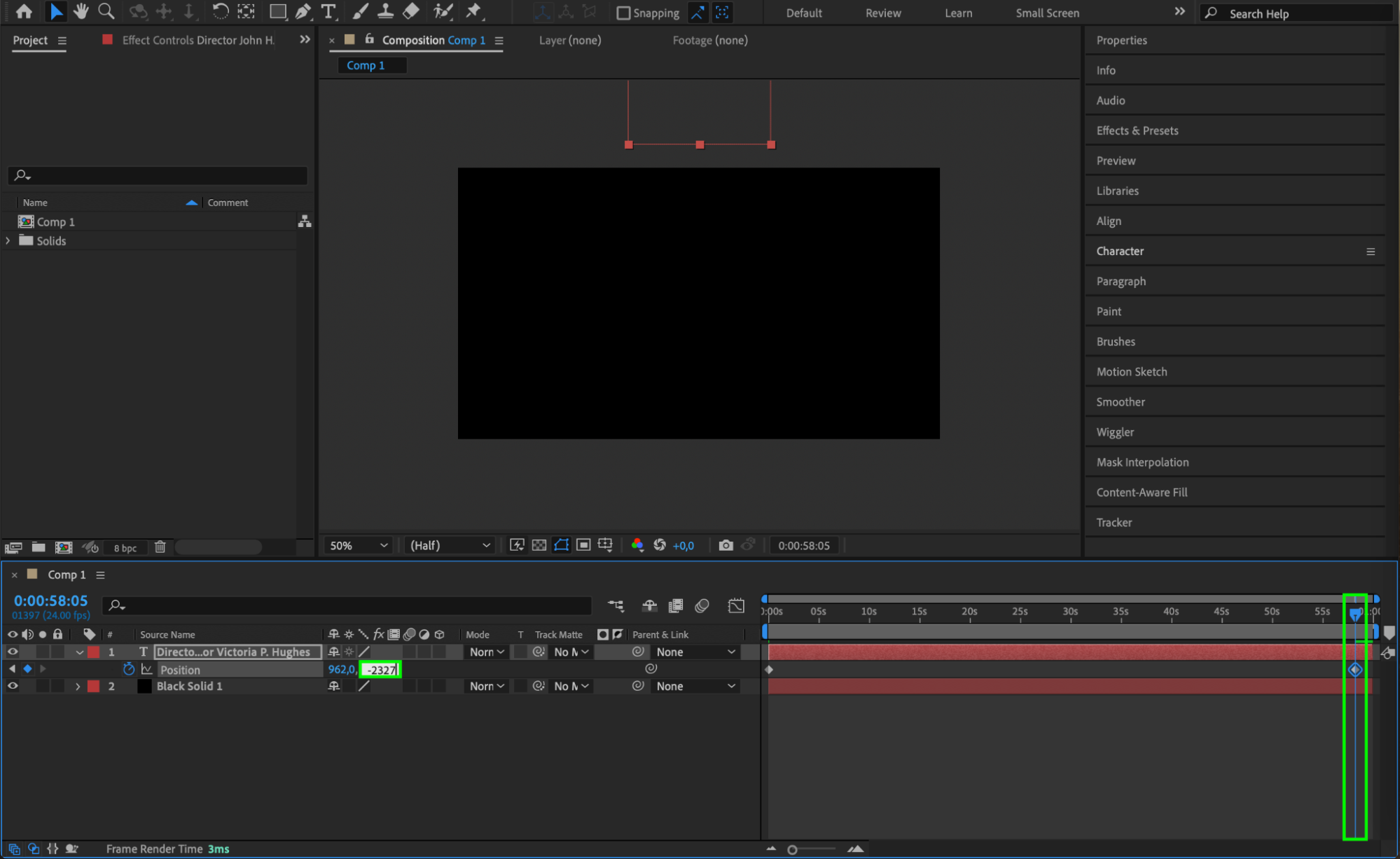Open the Align panel
The image size is (1400, 859).
tap(1108, 221)
